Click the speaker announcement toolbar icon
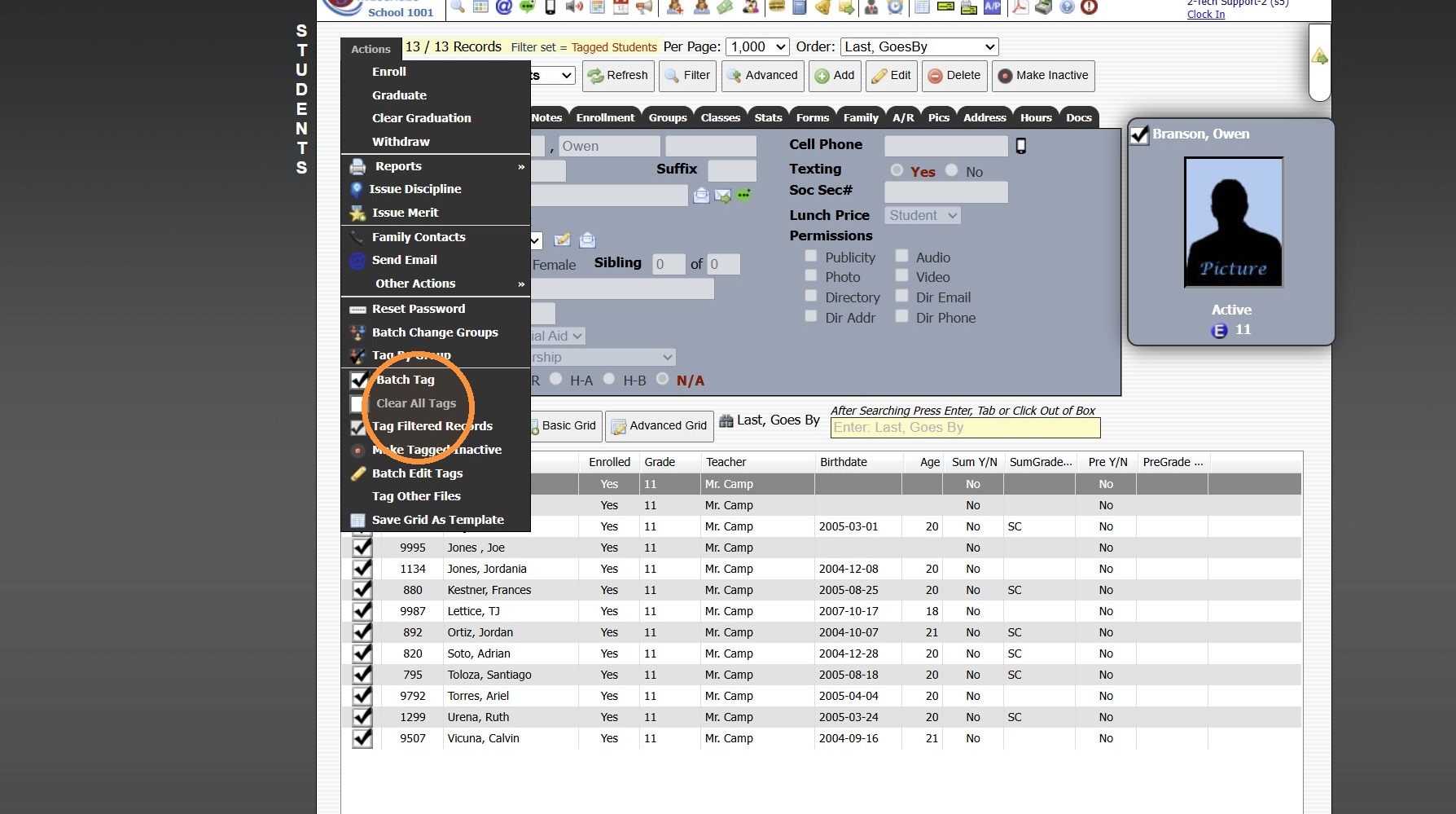 click(574, 7)
